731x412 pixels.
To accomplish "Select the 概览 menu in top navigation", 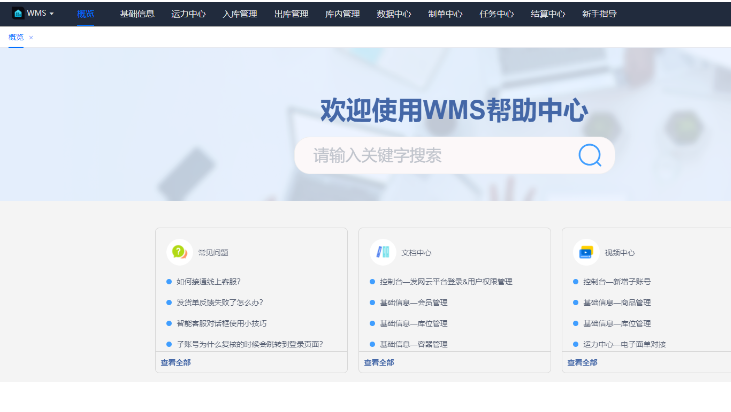I will pos(85,14).
